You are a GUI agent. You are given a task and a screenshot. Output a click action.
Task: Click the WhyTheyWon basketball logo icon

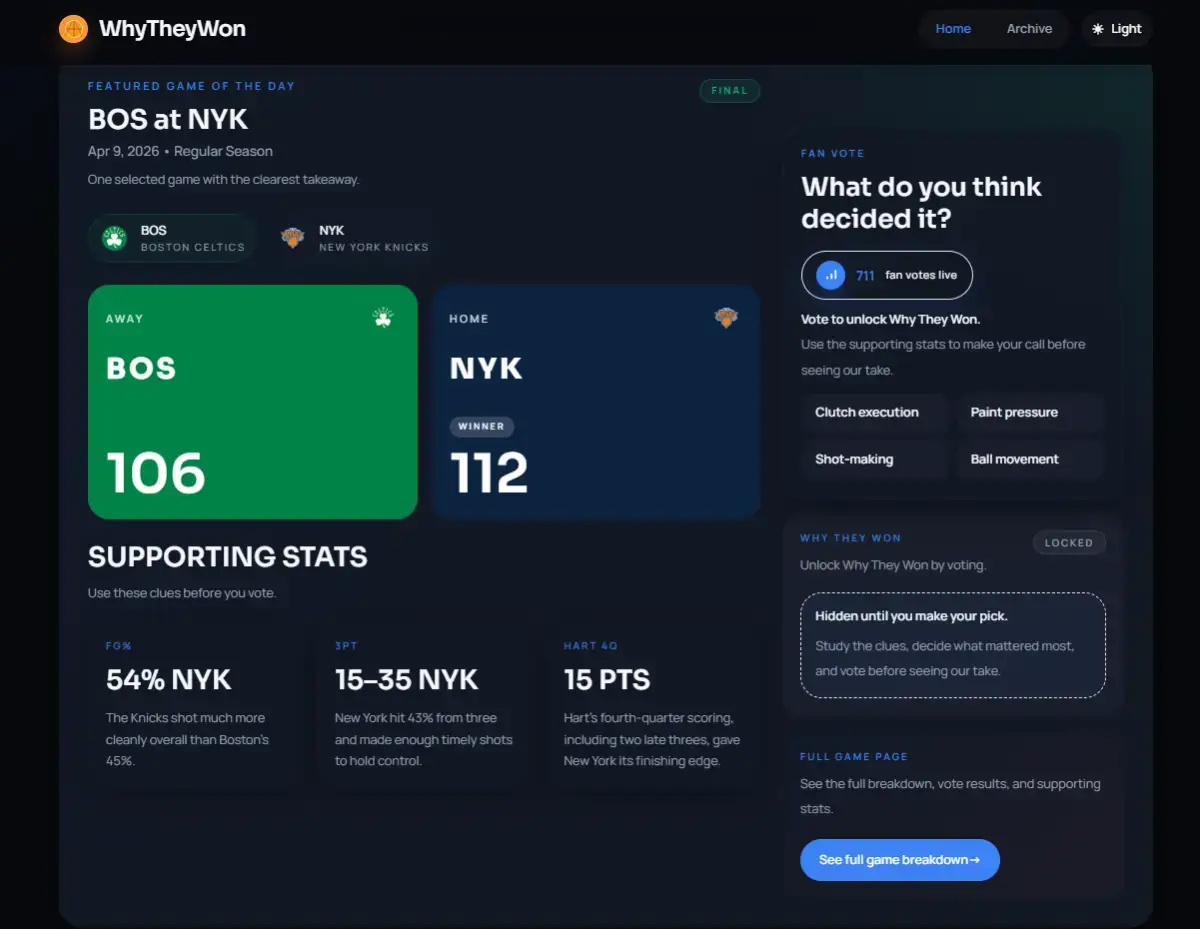pyautogui.click(x=73, y=29)
